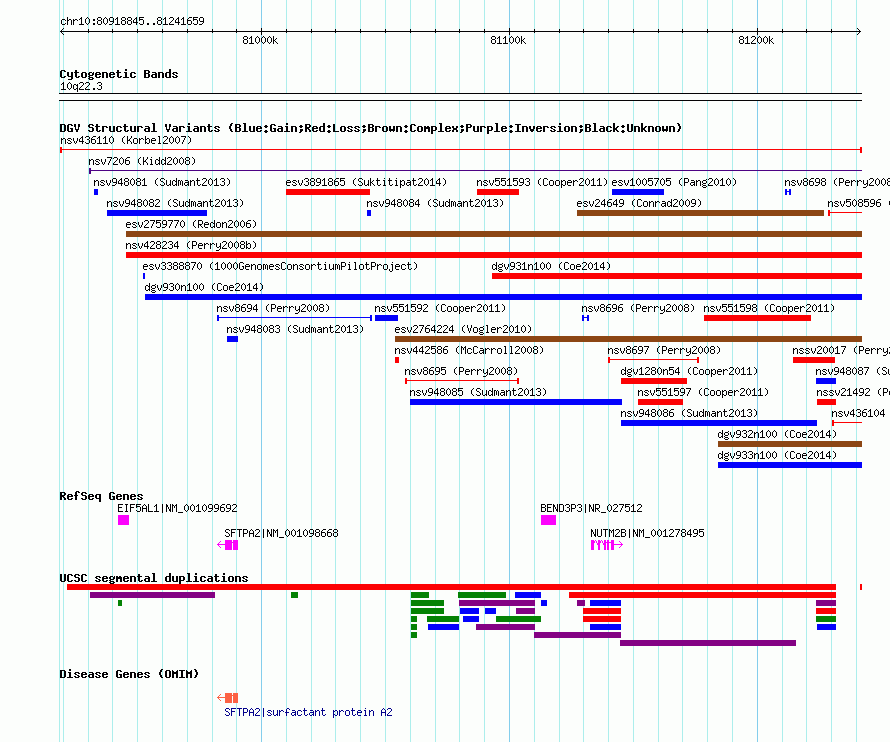Viewport: 890px width, 742px height.
Task: Click nsv551592 (Cooper2011) blue bar
Action: [x=387, y=318]
